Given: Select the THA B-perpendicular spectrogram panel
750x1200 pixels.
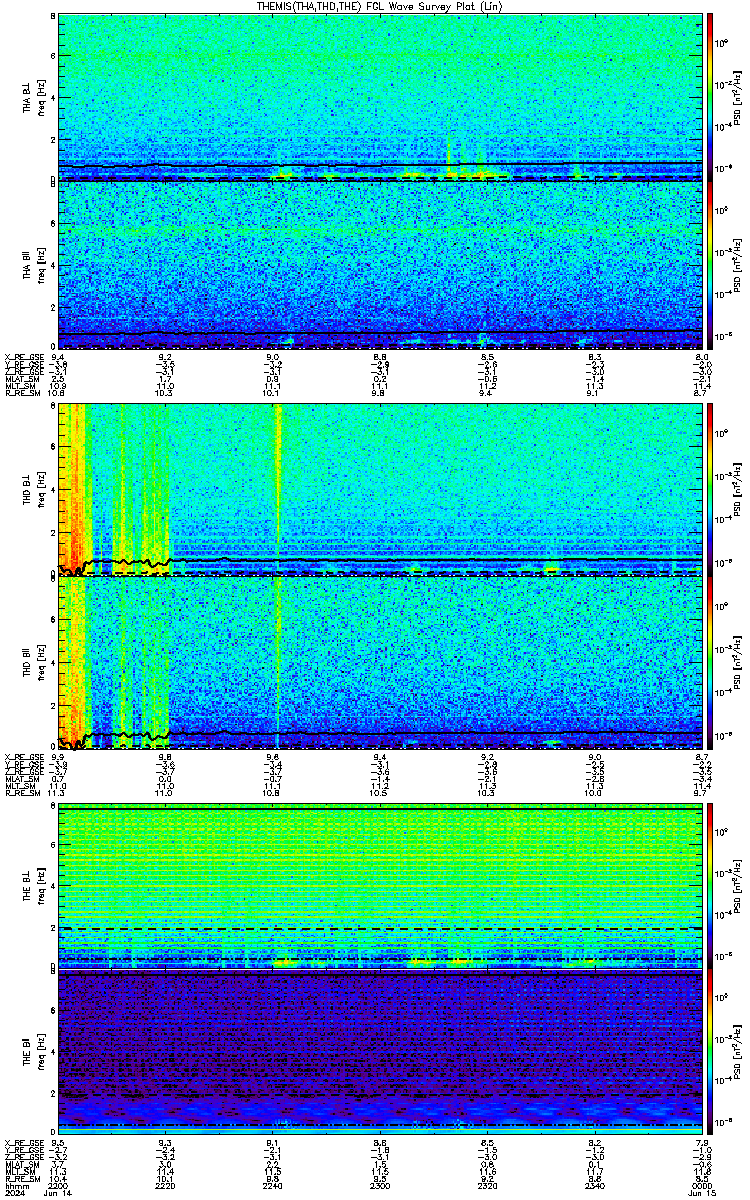Looking at the screenshot, I should [x=380, y=97].
